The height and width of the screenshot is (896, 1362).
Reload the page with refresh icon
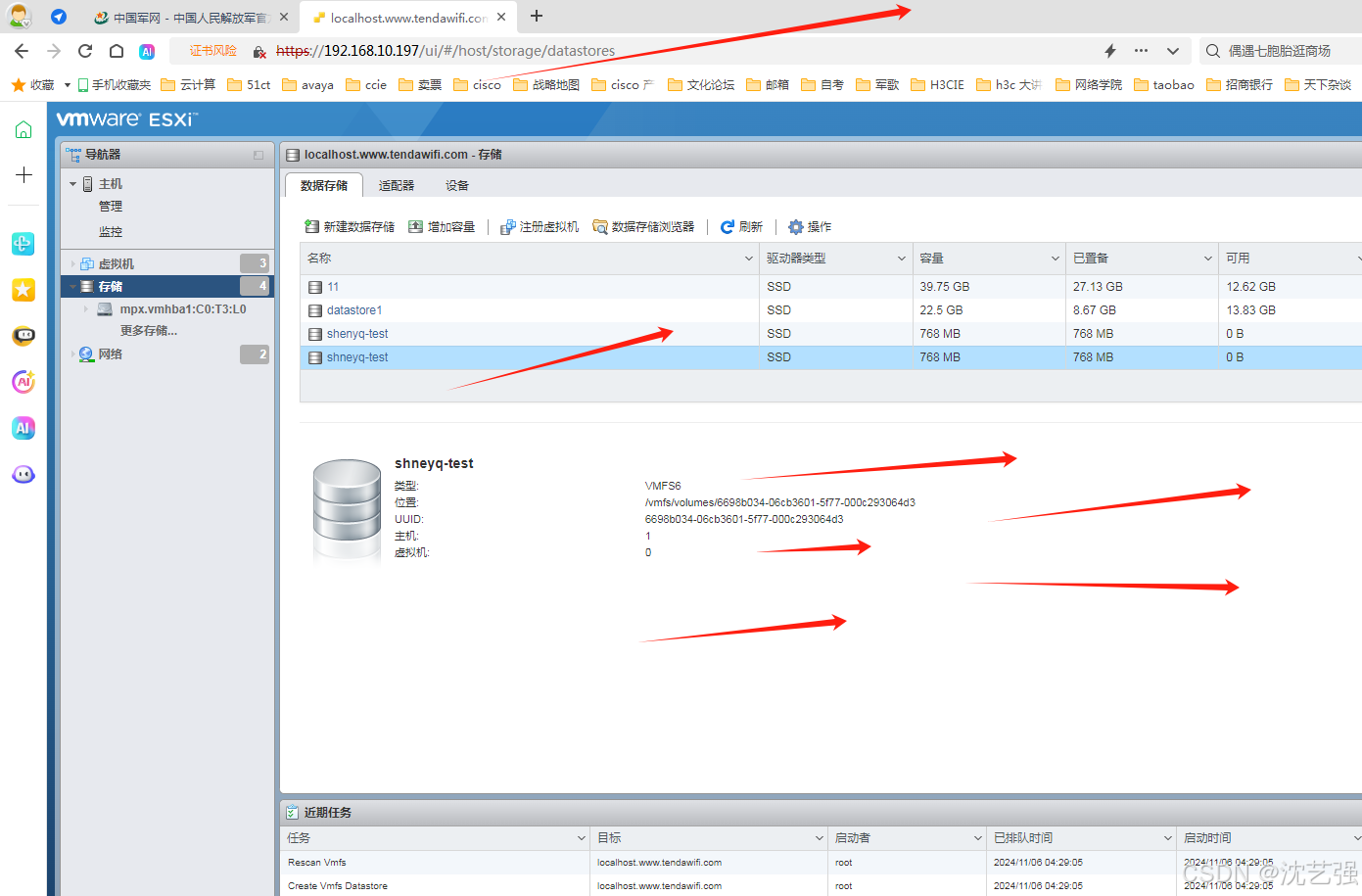click(x=85, y=51)
